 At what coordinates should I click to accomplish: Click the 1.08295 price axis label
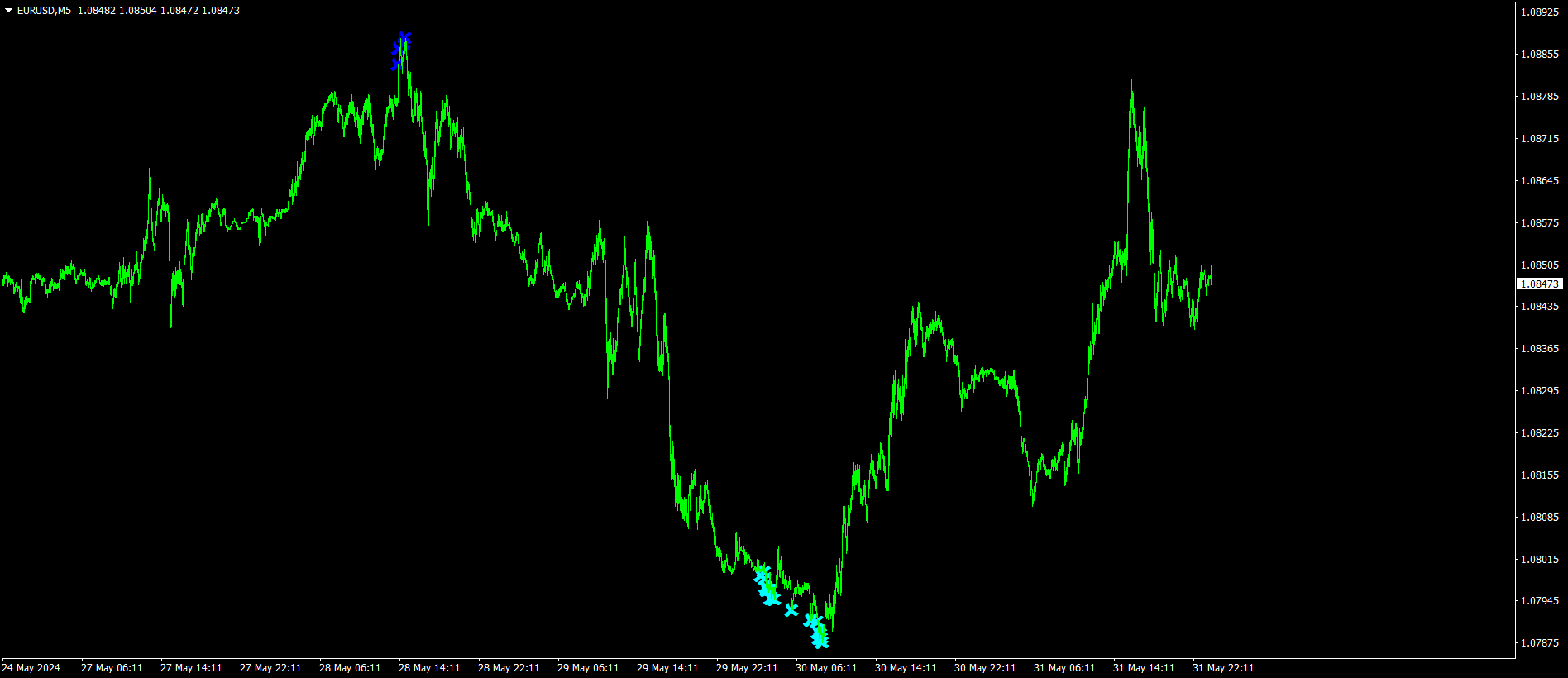pyautogui.click(x=1540, y=391)
